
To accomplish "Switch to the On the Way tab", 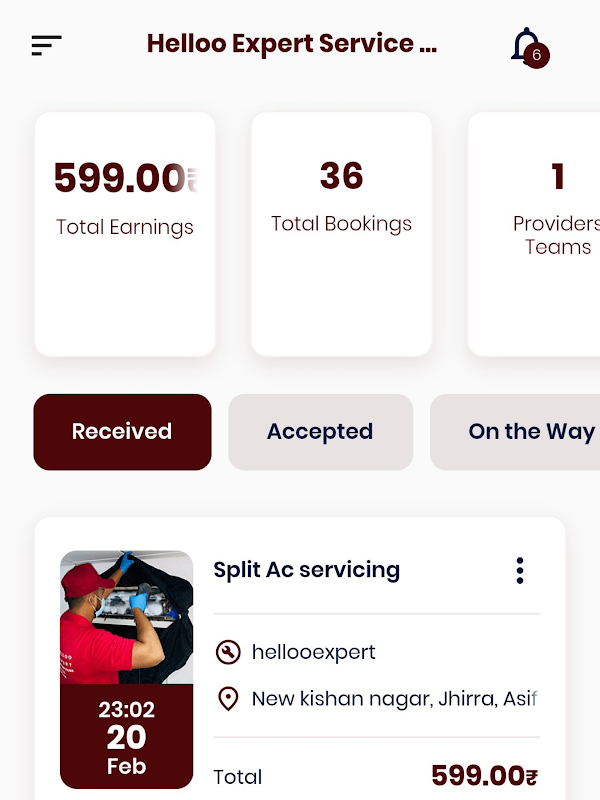I will pos(520,432).
